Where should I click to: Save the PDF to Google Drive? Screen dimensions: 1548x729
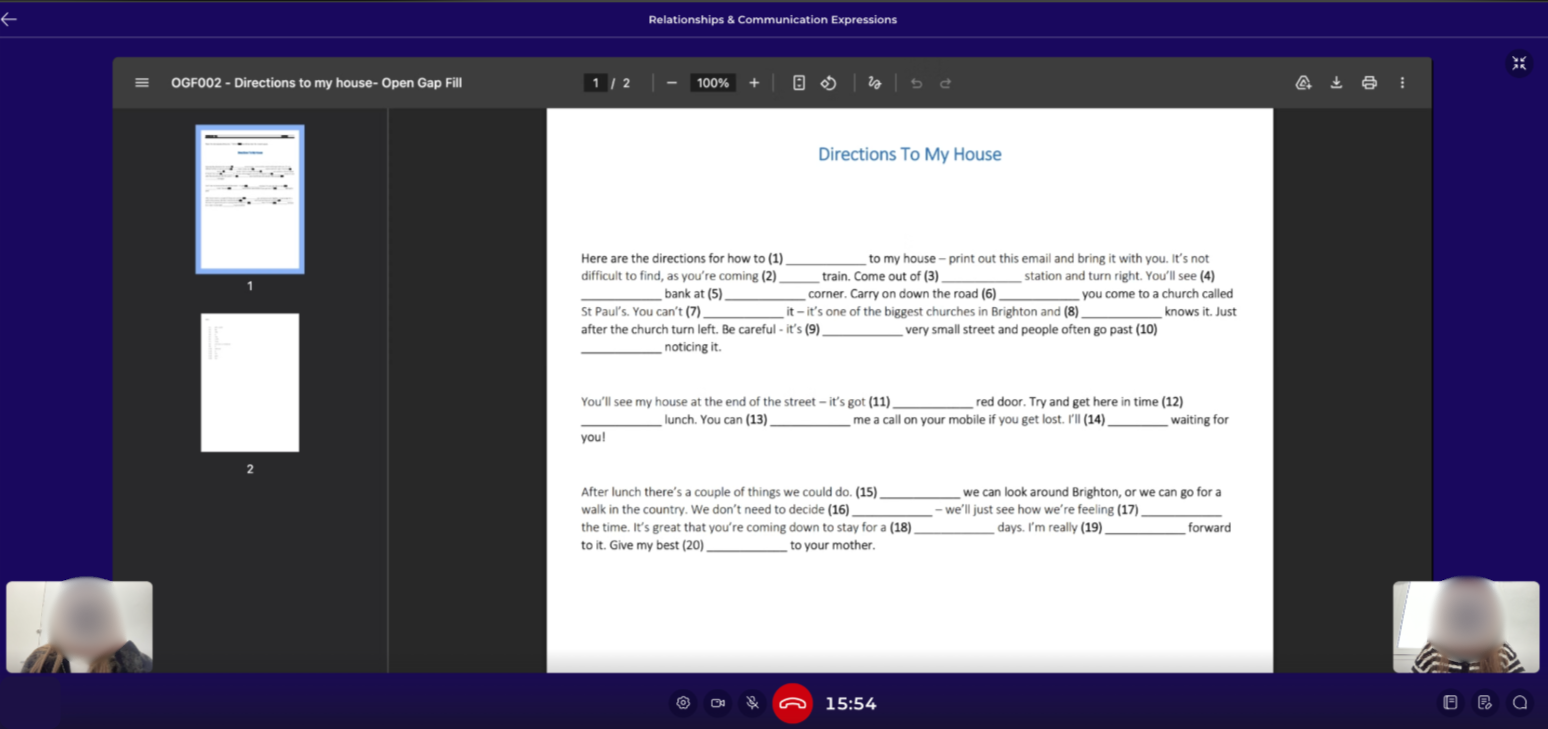click(1303, 83)
